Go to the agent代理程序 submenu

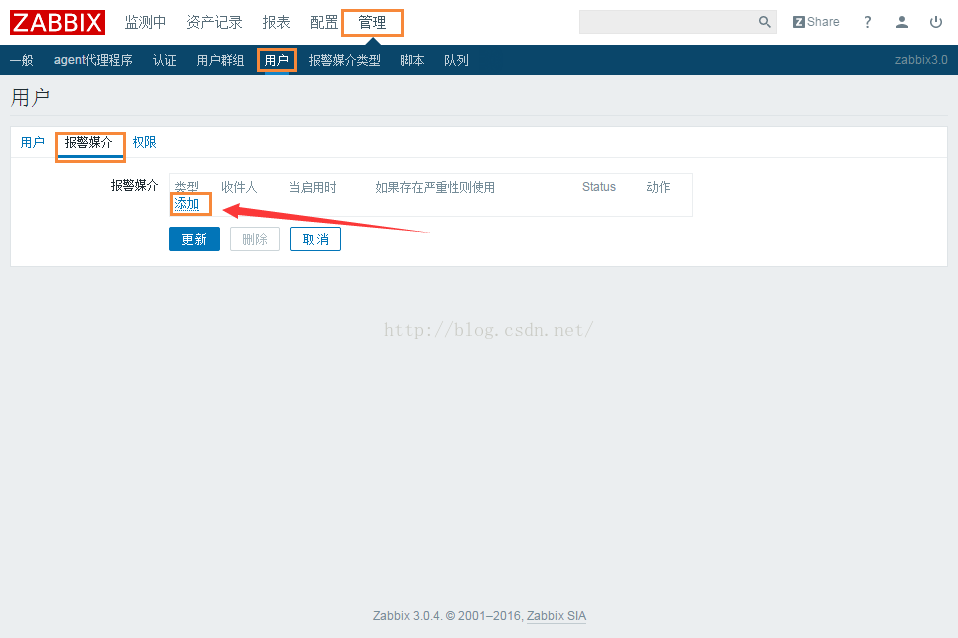93,60
